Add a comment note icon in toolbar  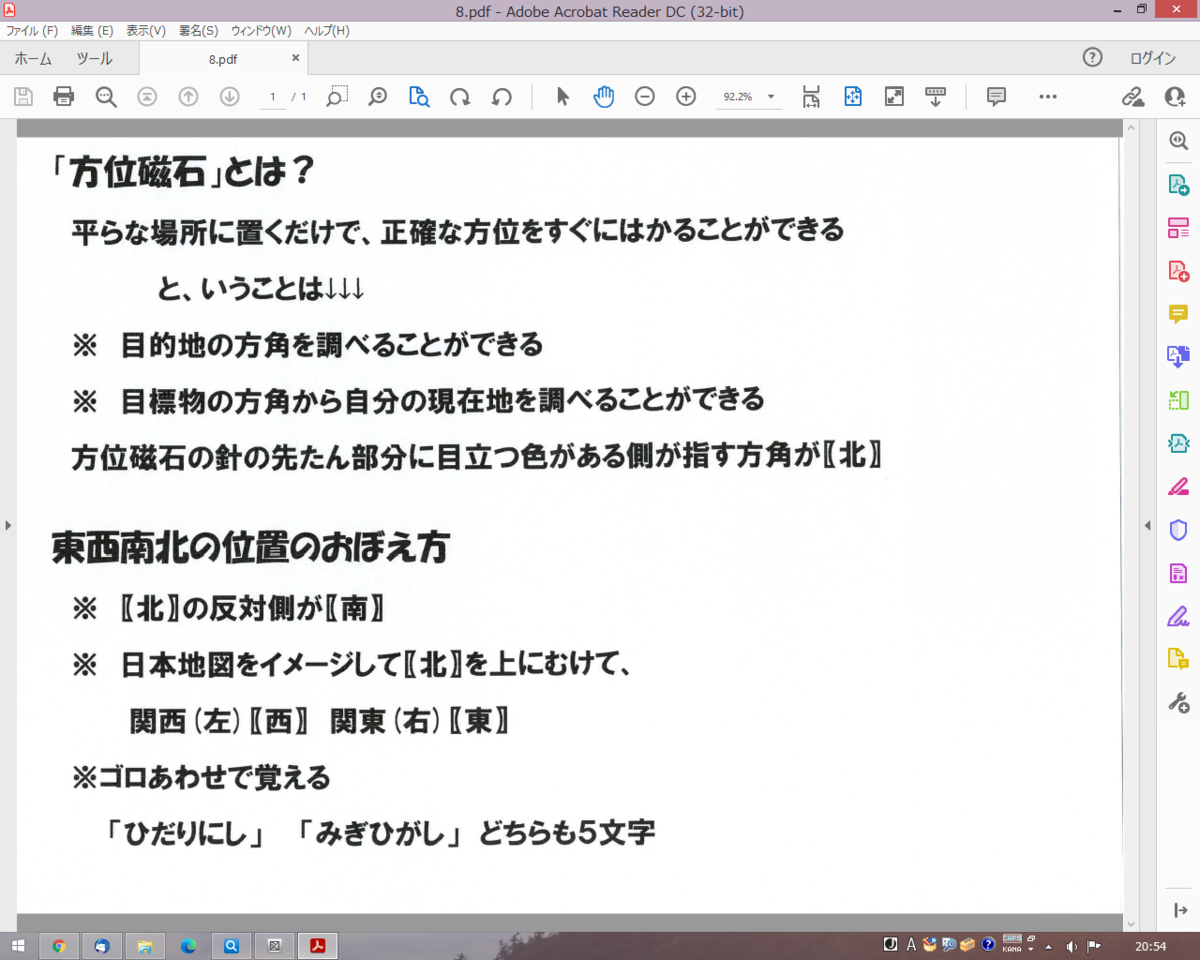tap(996, 97)
